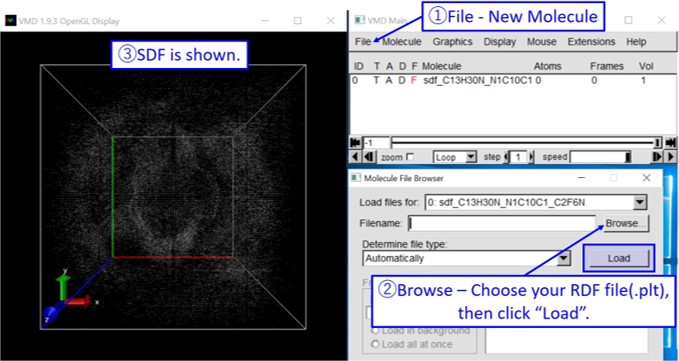
Task: Jump to the last animation frame
Action: [x=671, y=143]
